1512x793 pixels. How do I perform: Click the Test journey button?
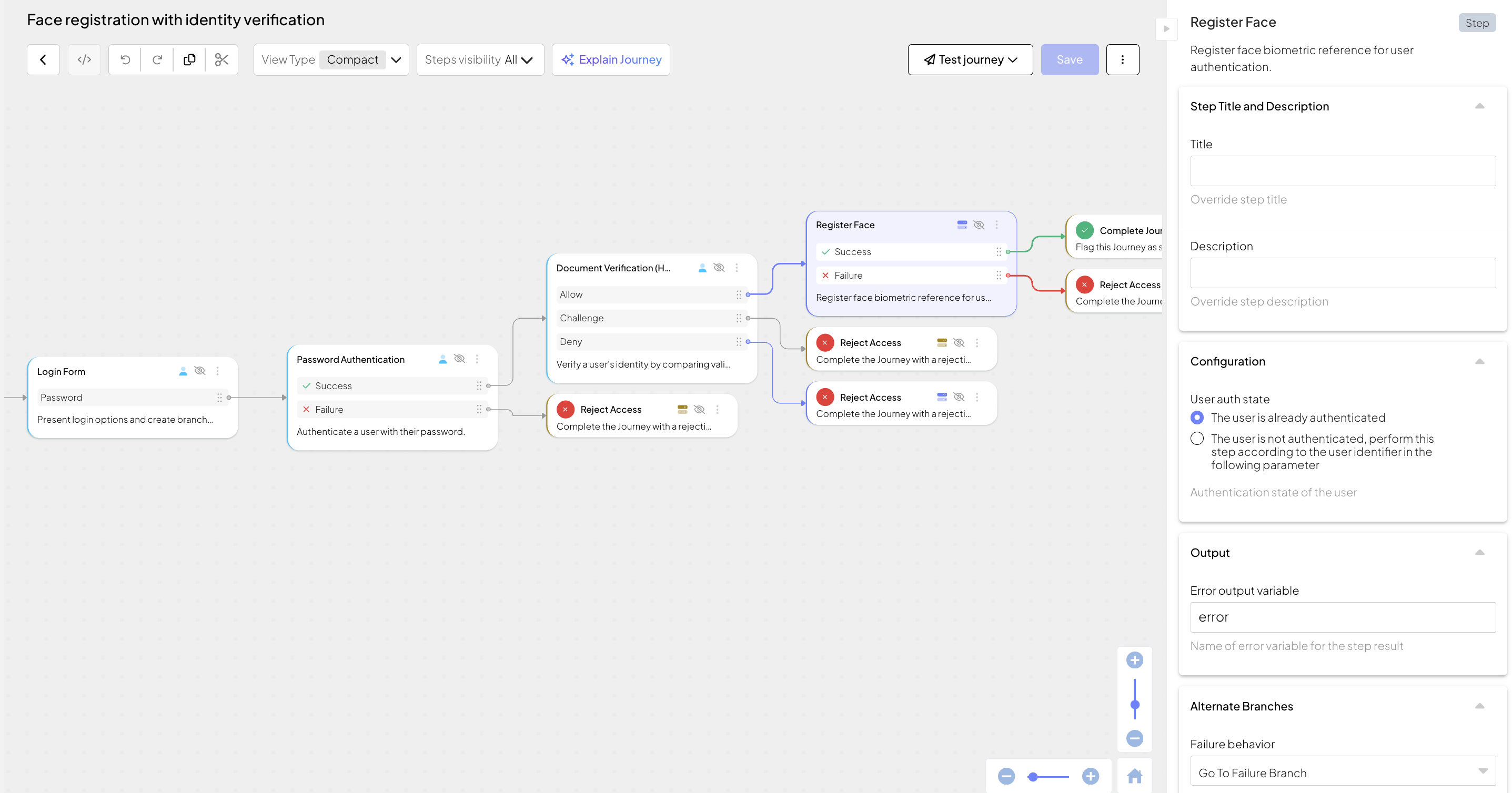(970, 59)
